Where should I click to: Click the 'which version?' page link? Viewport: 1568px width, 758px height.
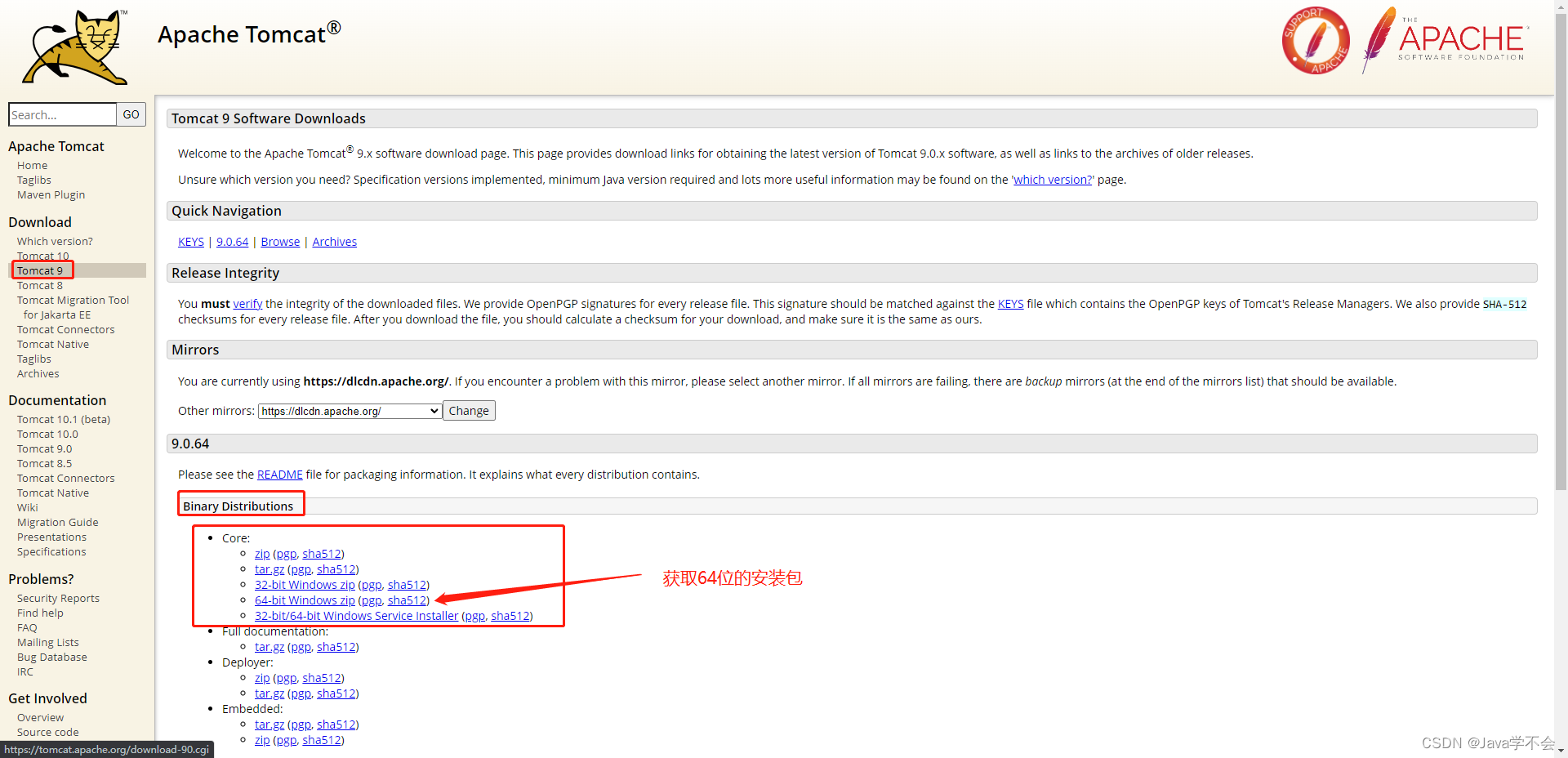(x=1053, y=180)
